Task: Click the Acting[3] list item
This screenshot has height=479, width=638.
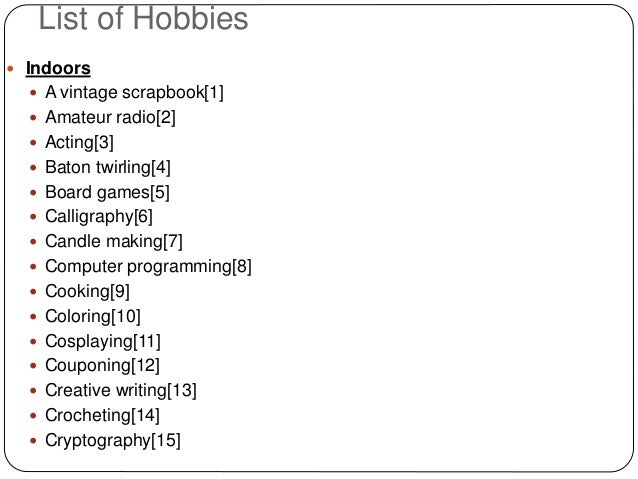Action: coord(79,142)
